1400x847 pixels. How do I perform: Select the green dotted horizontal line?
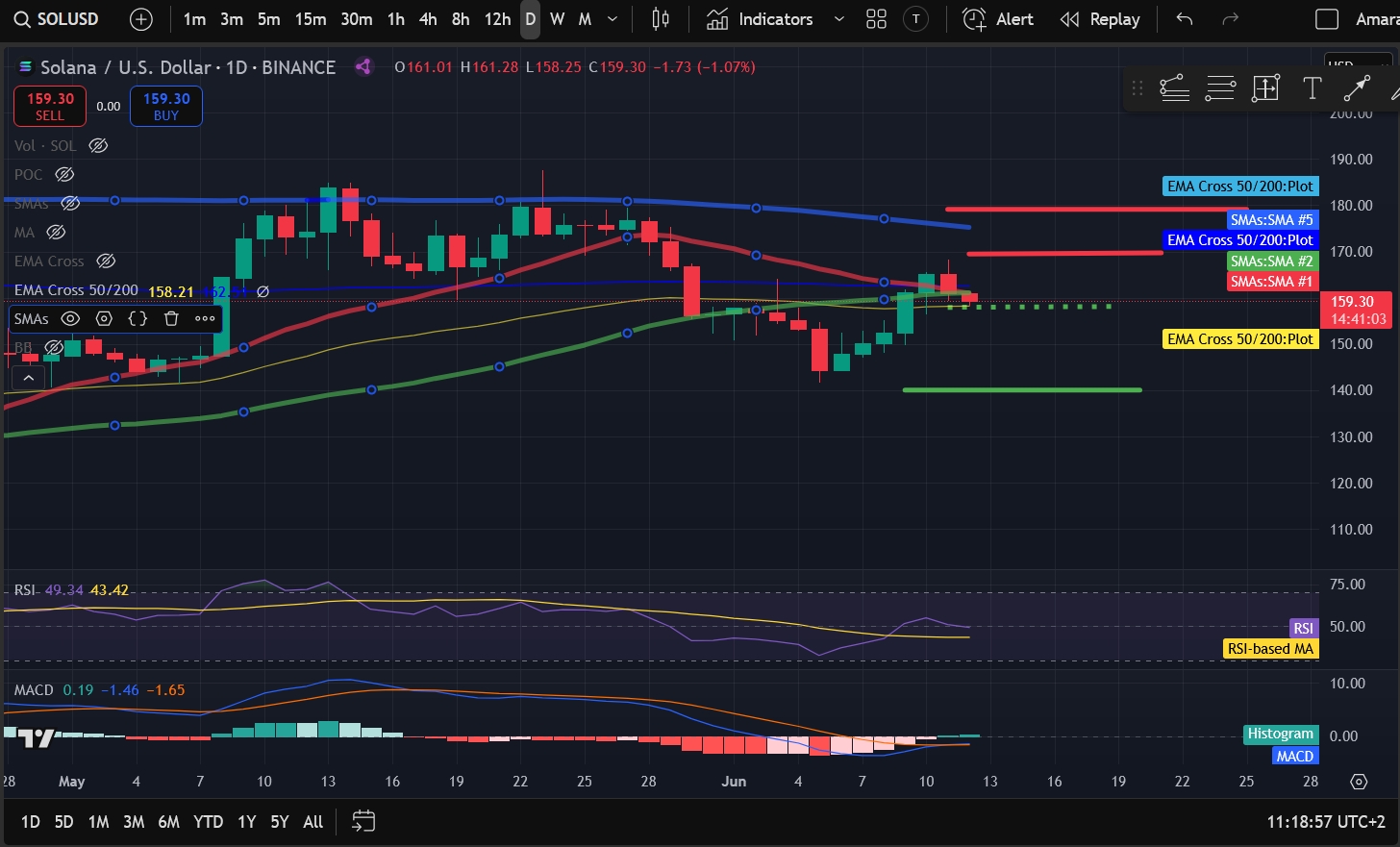(x=1030, y=307)
